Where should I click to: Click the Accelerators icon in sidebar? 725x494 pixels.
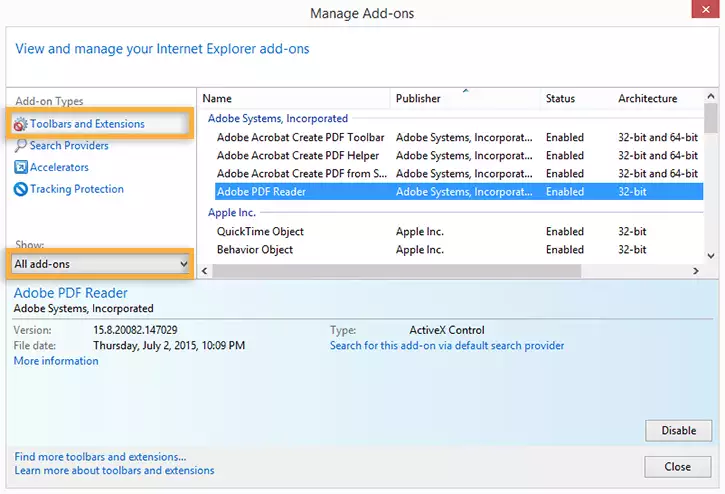pyautogui.click(x=21, y=168)
